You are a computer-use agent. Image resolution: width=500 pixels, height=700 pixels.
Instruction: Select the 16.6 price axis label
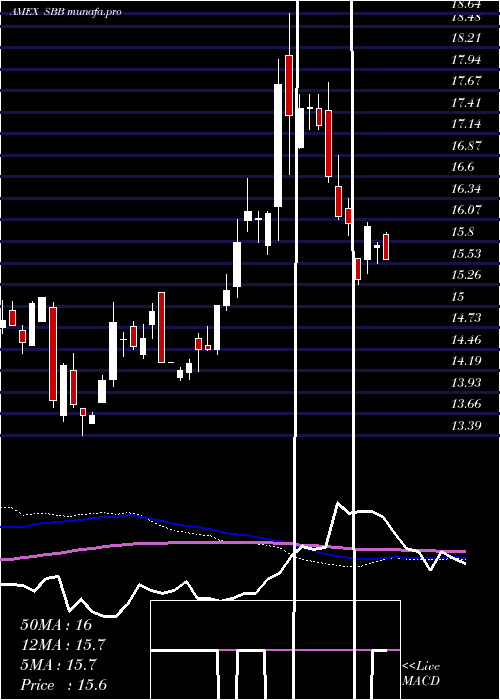[x=462, y=167]
